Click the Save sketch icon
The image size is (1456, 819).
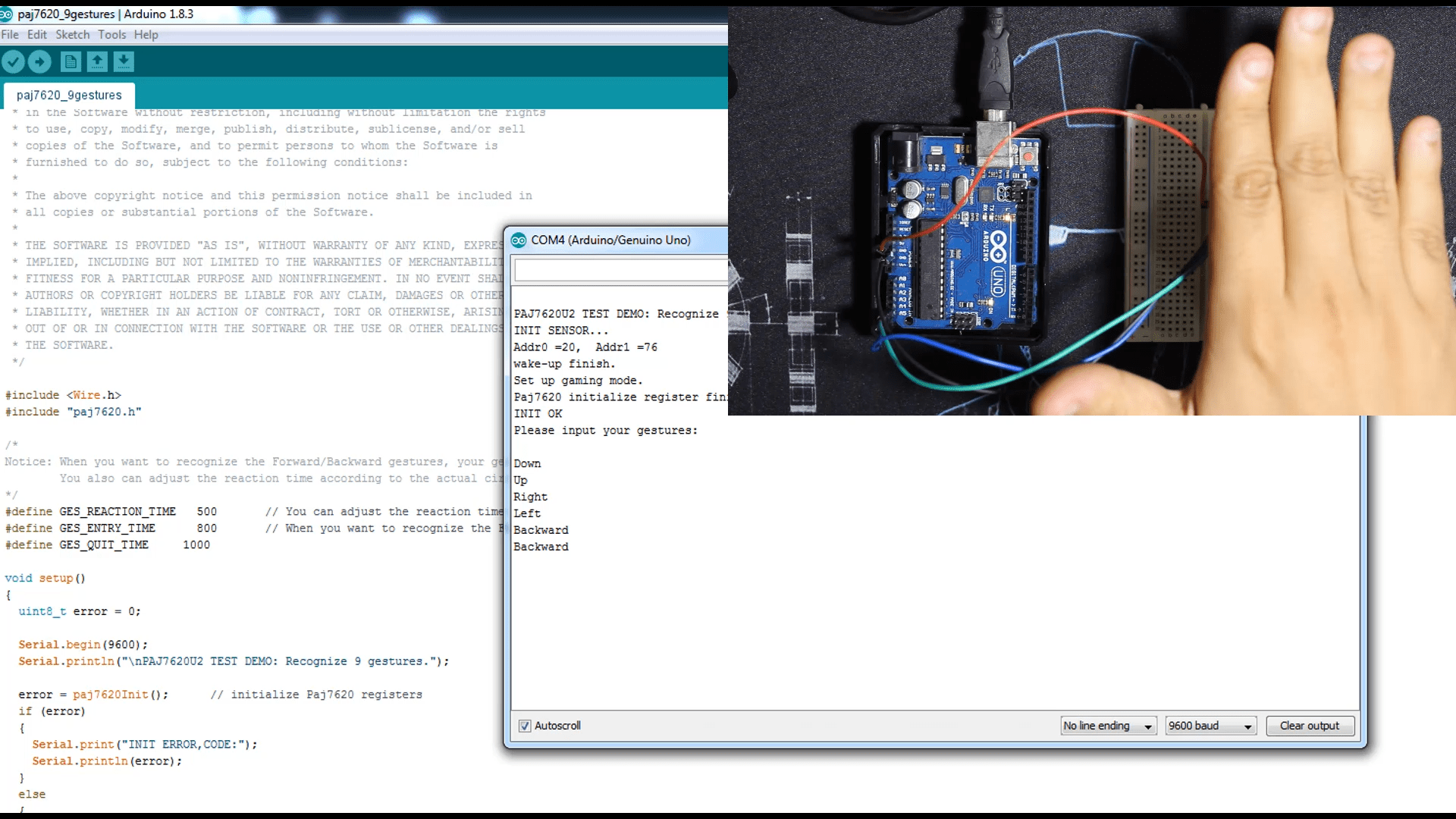coord(124,61)
